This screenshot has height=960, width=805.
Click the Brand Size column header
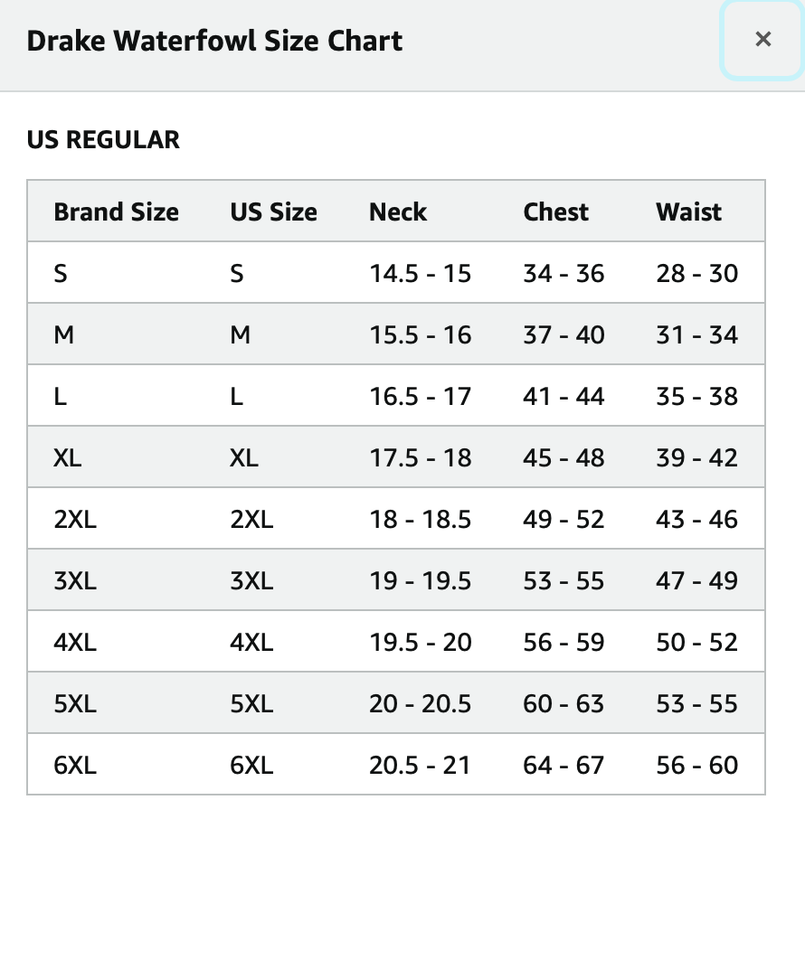coord(116,212)
